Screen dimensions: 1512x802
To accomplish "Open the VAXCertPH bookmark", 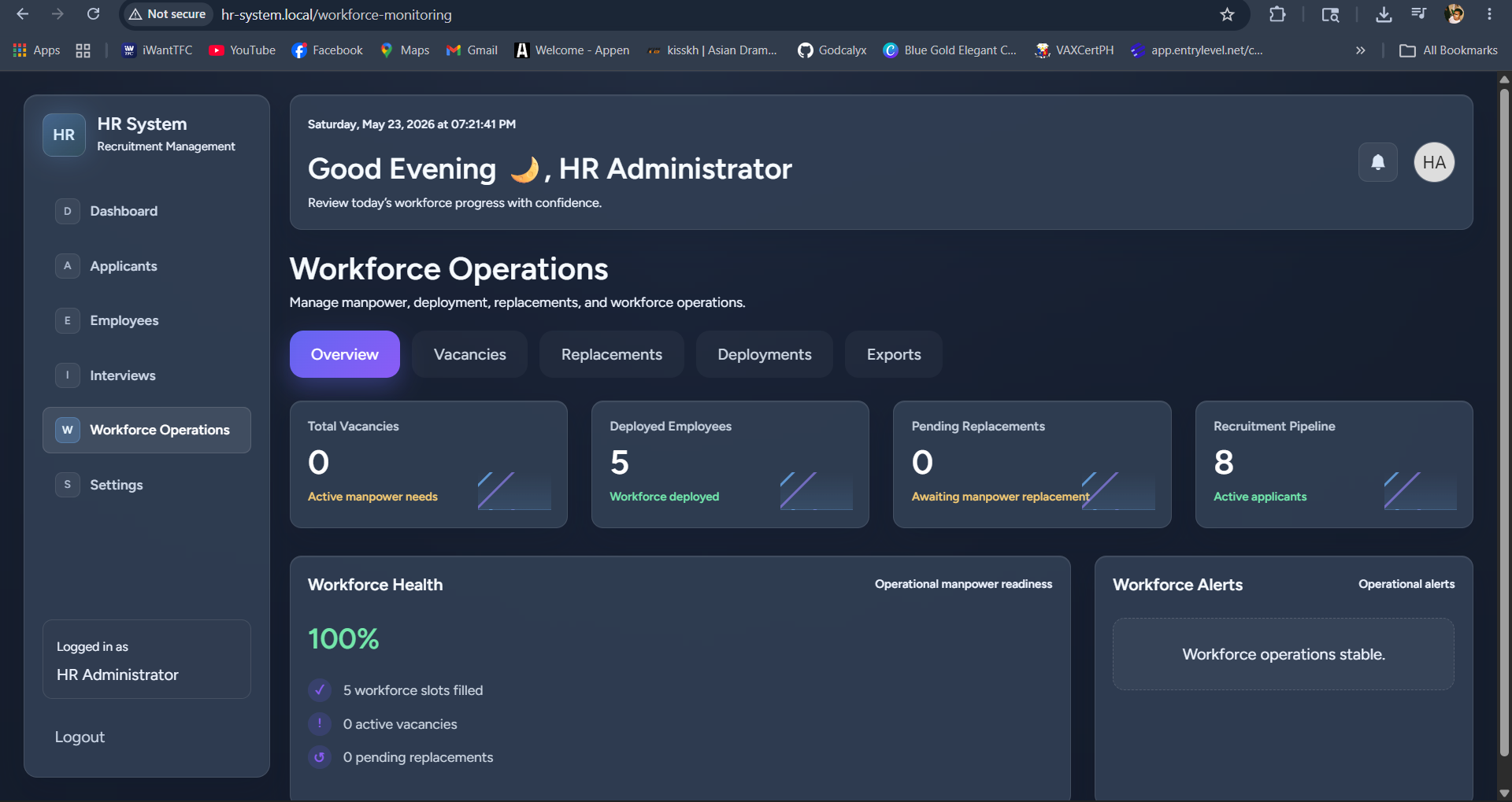I will [1075, 50].
